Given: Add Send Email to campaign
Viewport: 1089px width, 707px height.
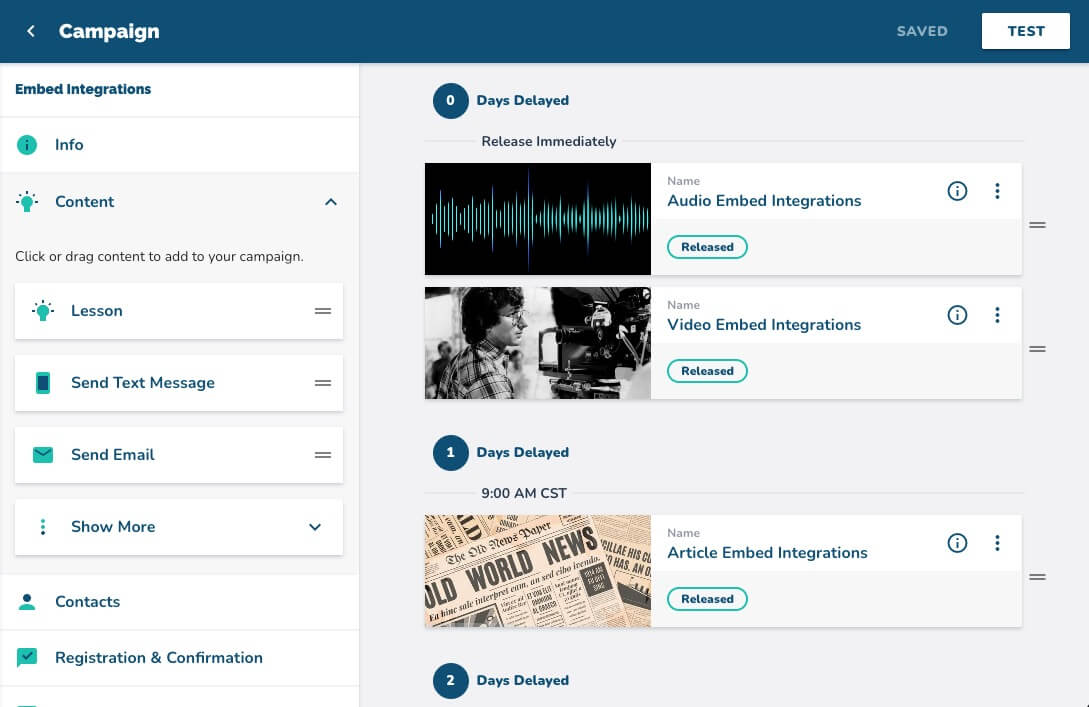Looking at the screenshot, I should pyautogui.click(x=113, y=455).
